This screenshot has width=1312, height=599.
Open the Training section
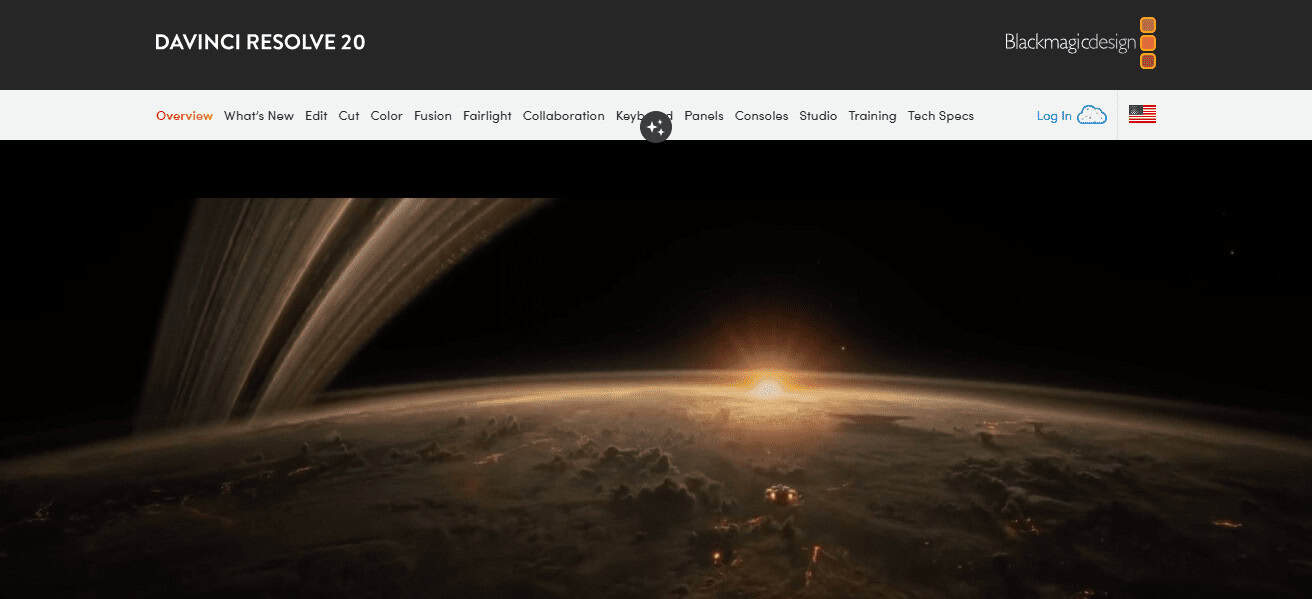pyautogui.click(x=872, y=116)
